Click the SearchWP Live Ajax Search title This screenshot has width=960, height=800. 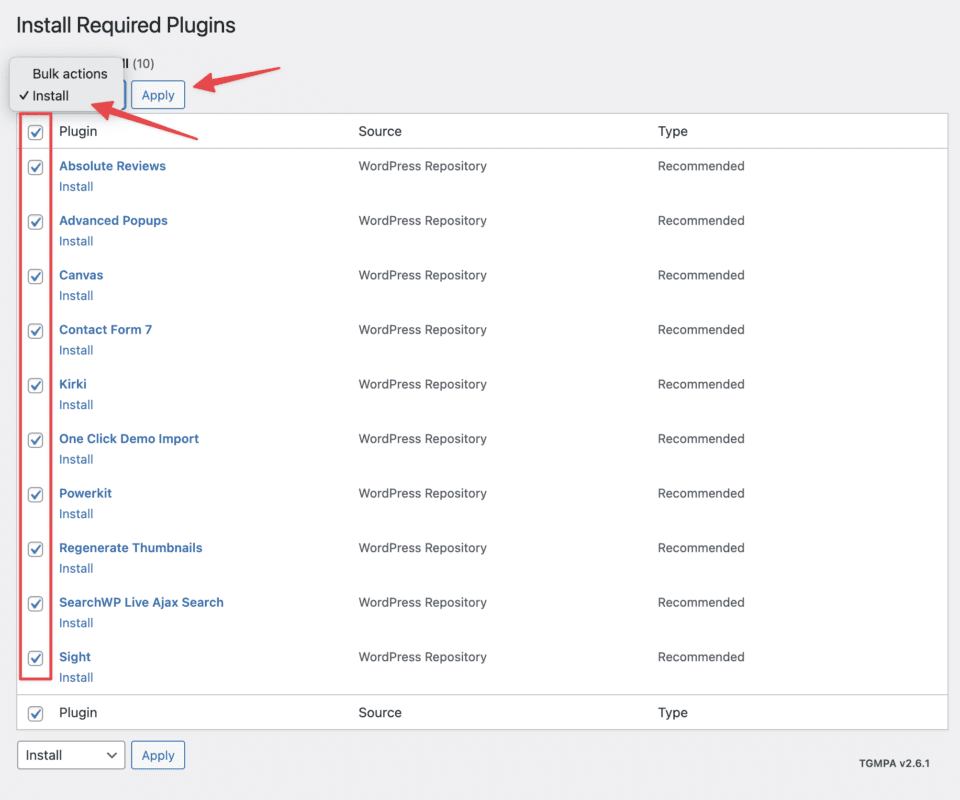tap(141, 603)
